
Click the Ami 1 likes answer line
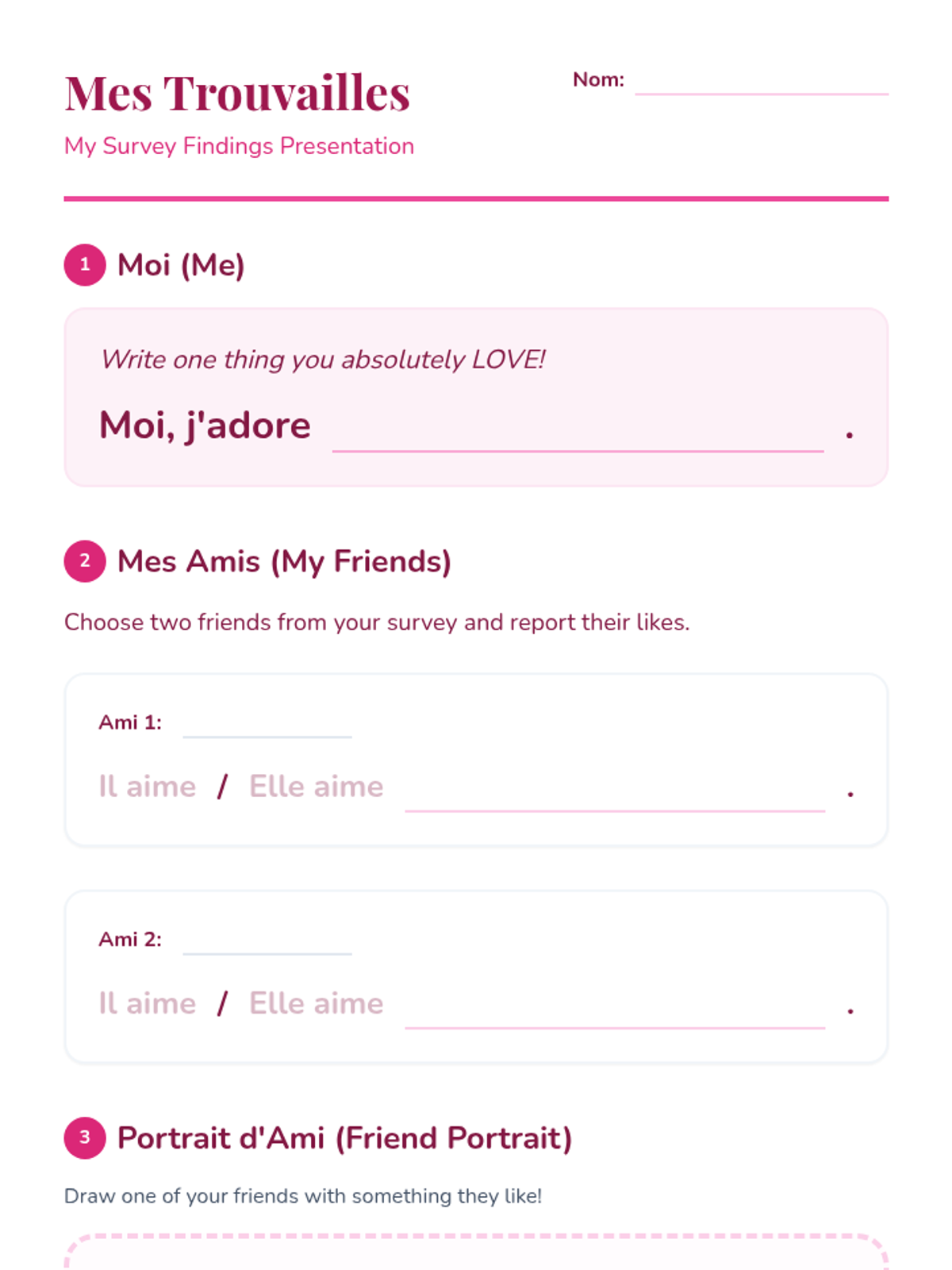pyautogui.click(x=615, y=794)
